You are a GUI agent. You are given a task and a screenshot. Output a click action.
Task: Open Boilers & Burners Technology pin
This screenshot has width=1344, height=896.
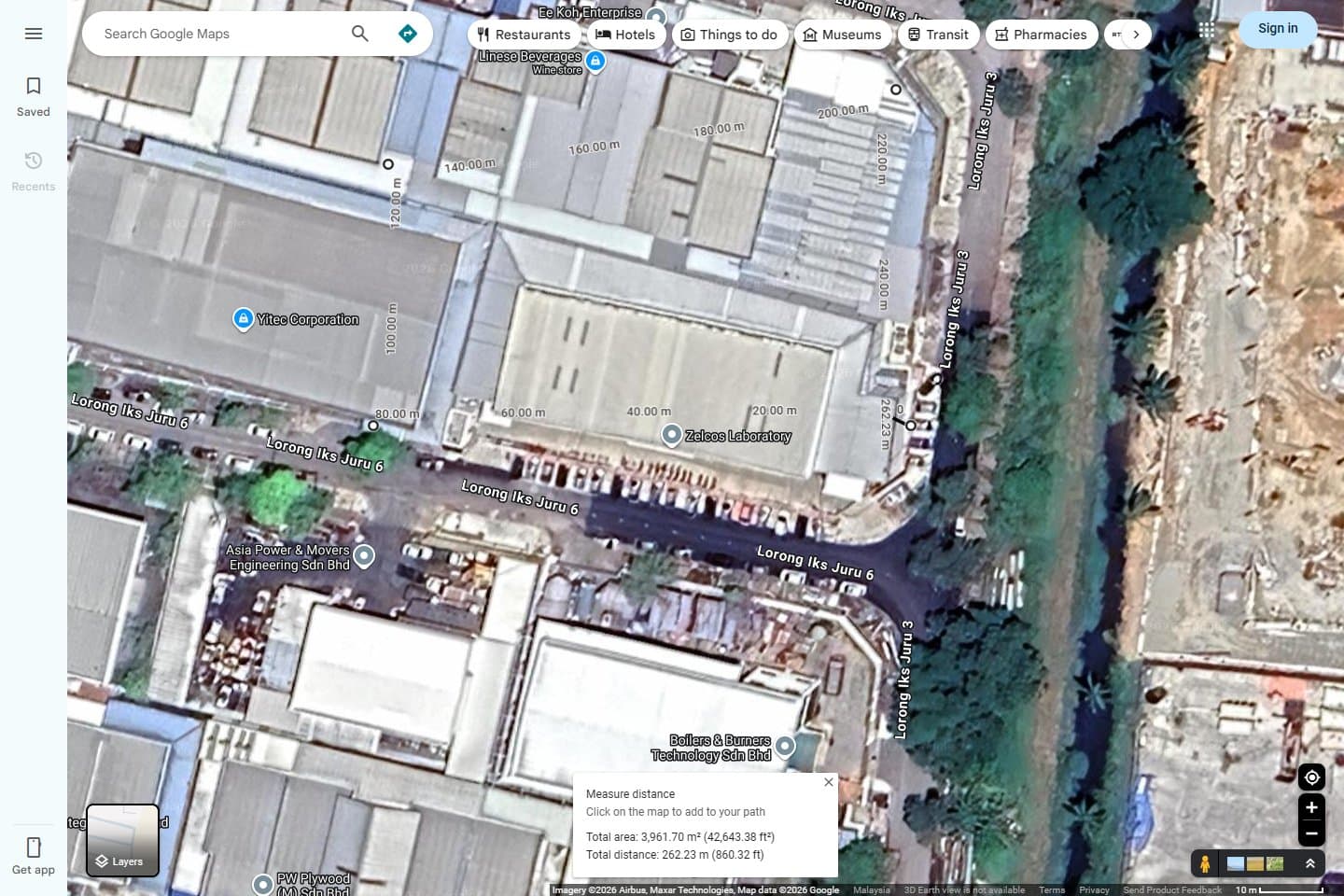coord(785,746)
